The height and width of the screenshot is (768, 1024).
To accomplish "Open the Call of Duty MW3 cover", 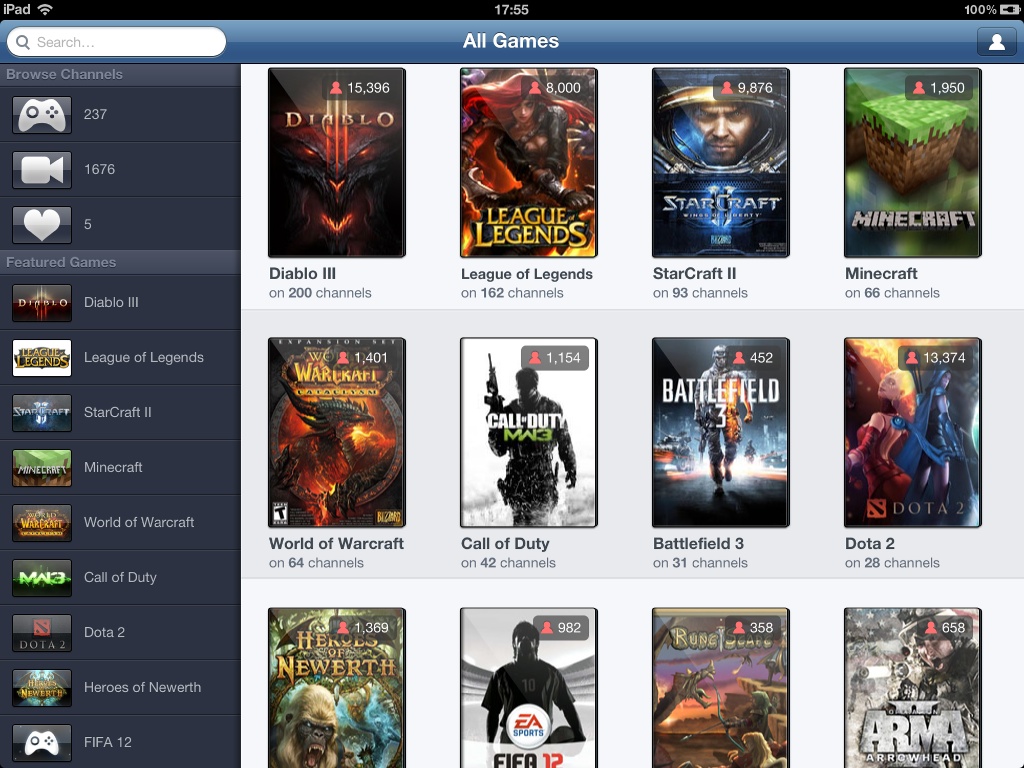I will [x=529, y=432].
